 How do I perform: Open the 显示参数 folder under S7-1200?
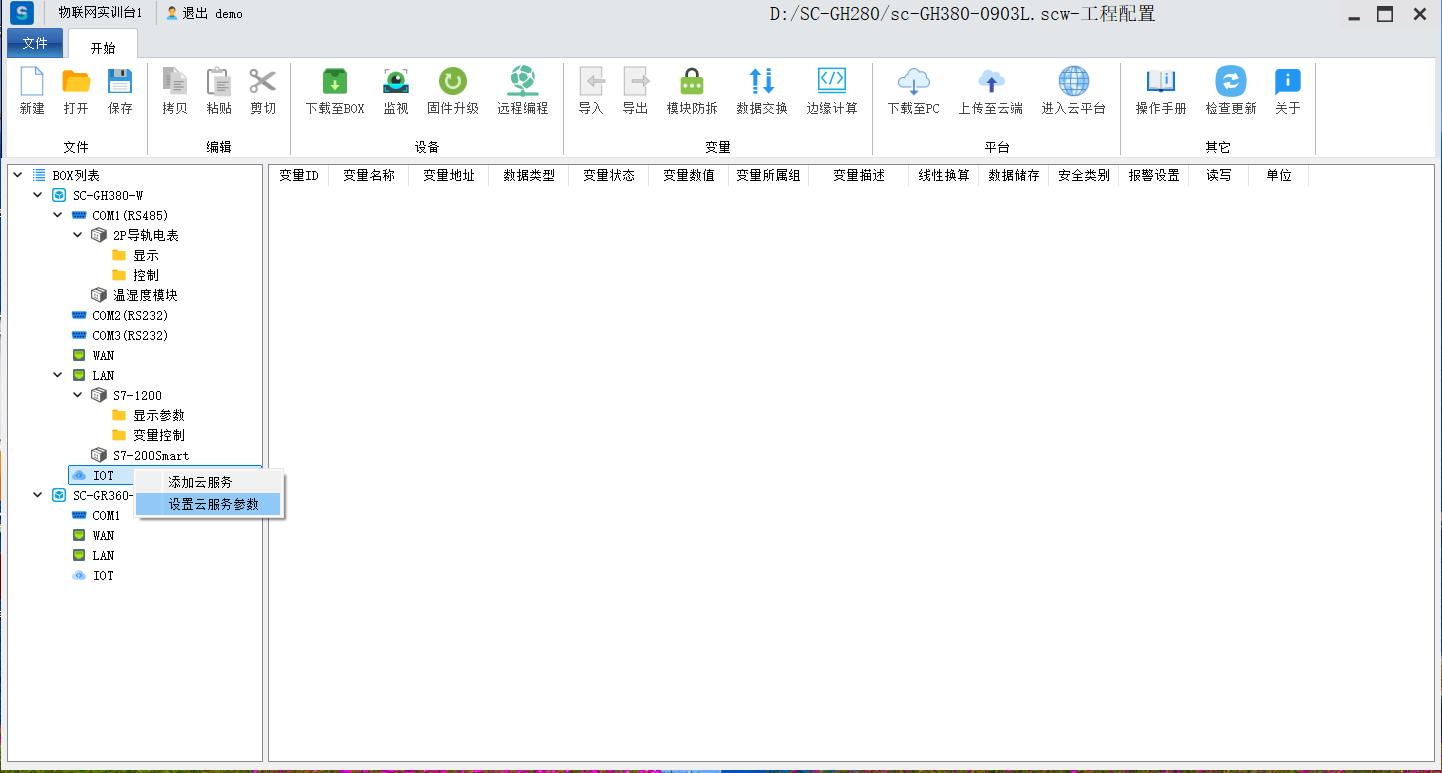(x=158, y=415)
